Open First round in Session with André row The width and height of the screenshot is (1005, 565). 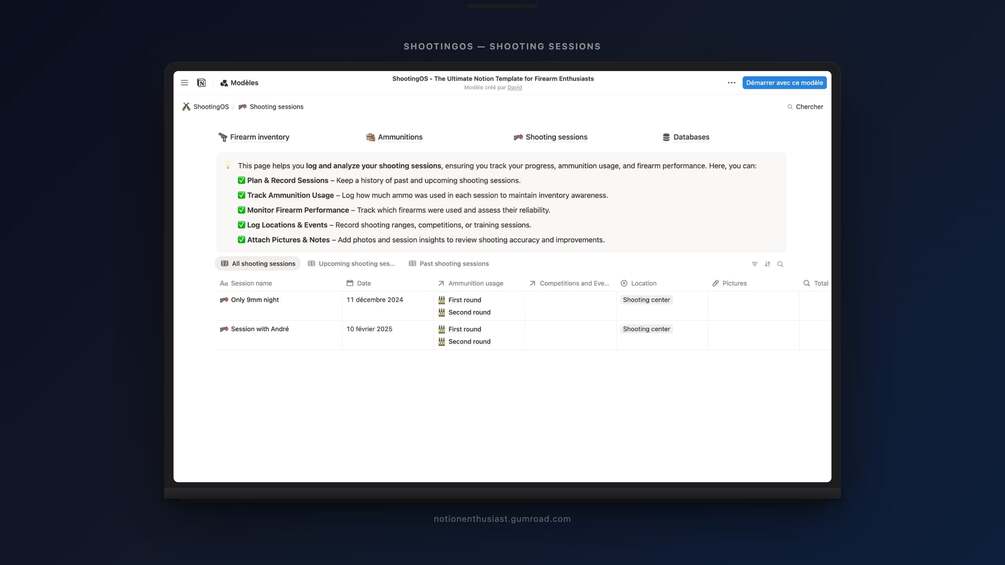point(460,329)
